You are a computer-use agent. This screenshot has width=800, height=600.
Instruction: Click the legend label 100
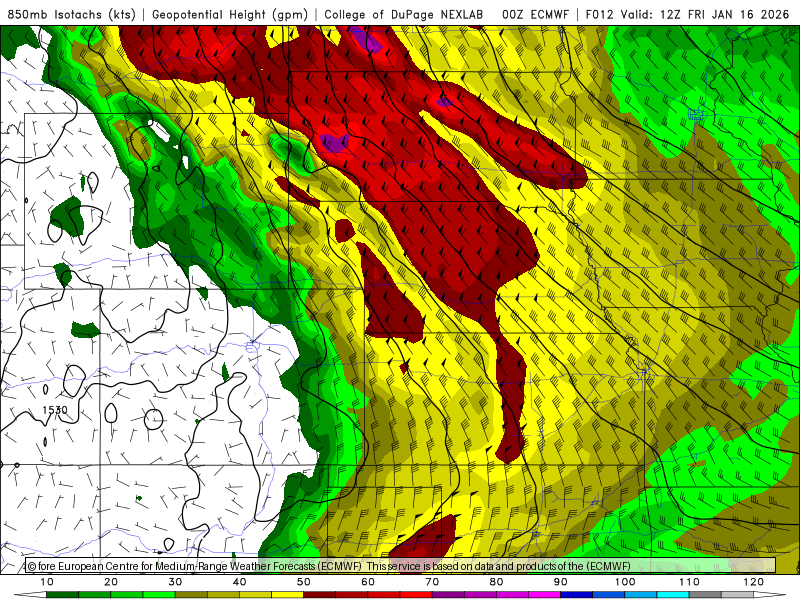[x=625, y=582]
